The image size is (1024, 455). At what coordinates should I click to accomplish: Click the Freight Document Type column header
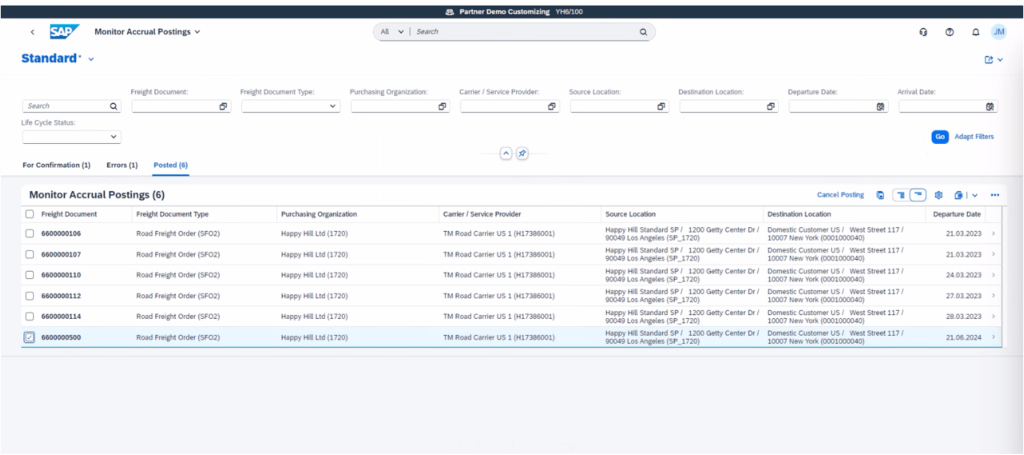172,214
